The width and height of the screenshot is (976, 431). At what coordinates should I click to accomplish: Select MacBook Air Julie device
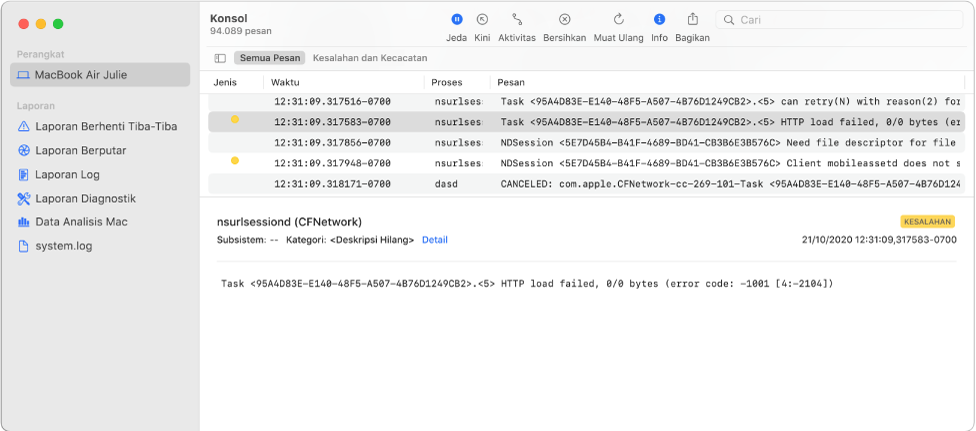(x=100, y=75)
